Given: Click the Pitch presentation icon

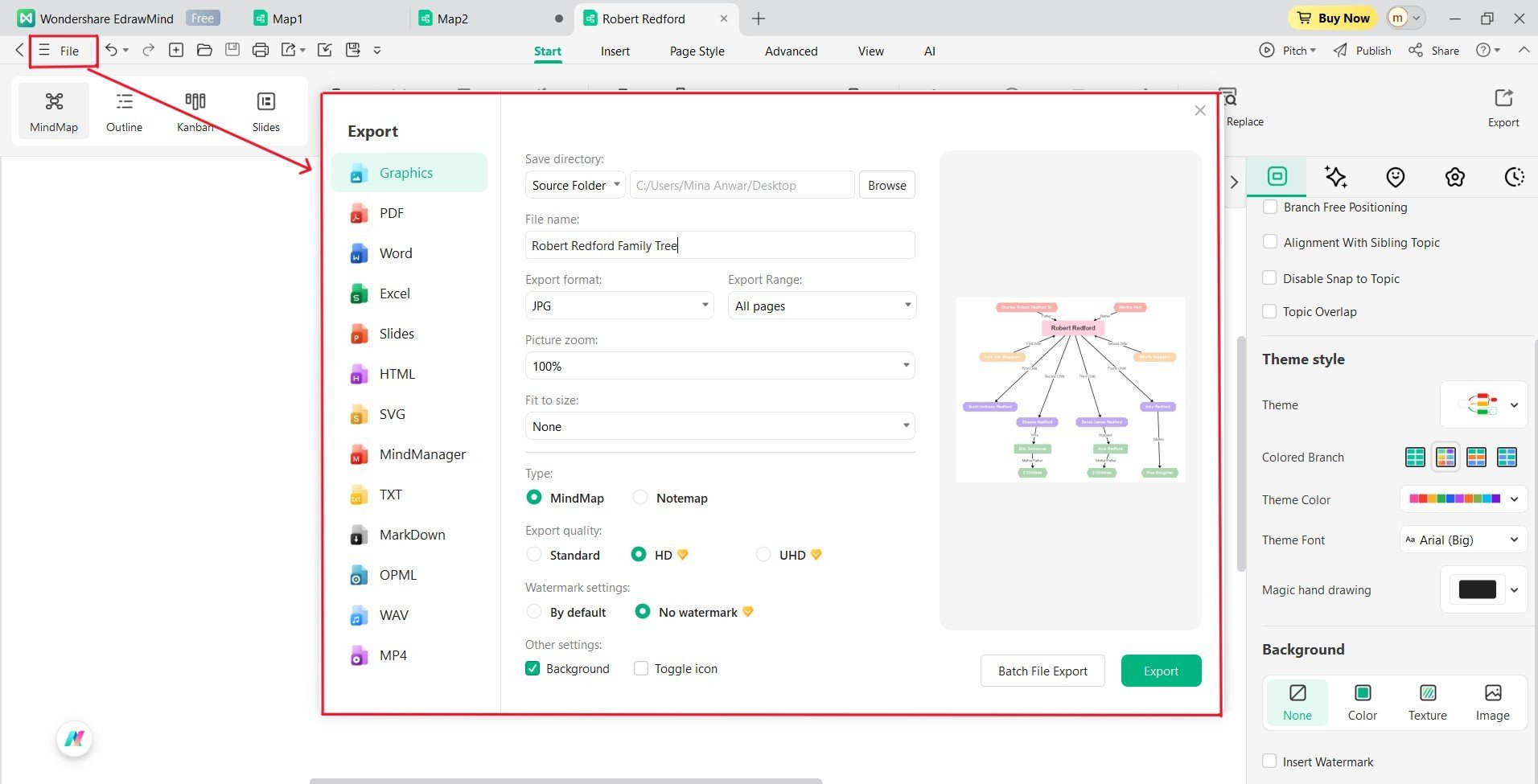Looking at the screenshot, I should [1267, 50].
